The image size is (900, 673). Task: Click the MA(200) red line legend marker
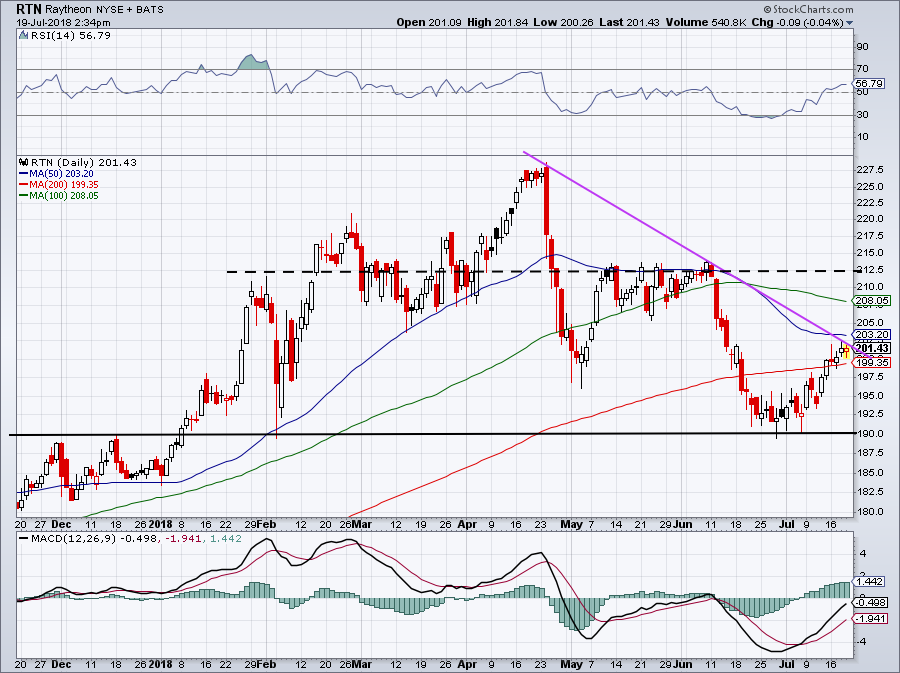coord(24,184)
